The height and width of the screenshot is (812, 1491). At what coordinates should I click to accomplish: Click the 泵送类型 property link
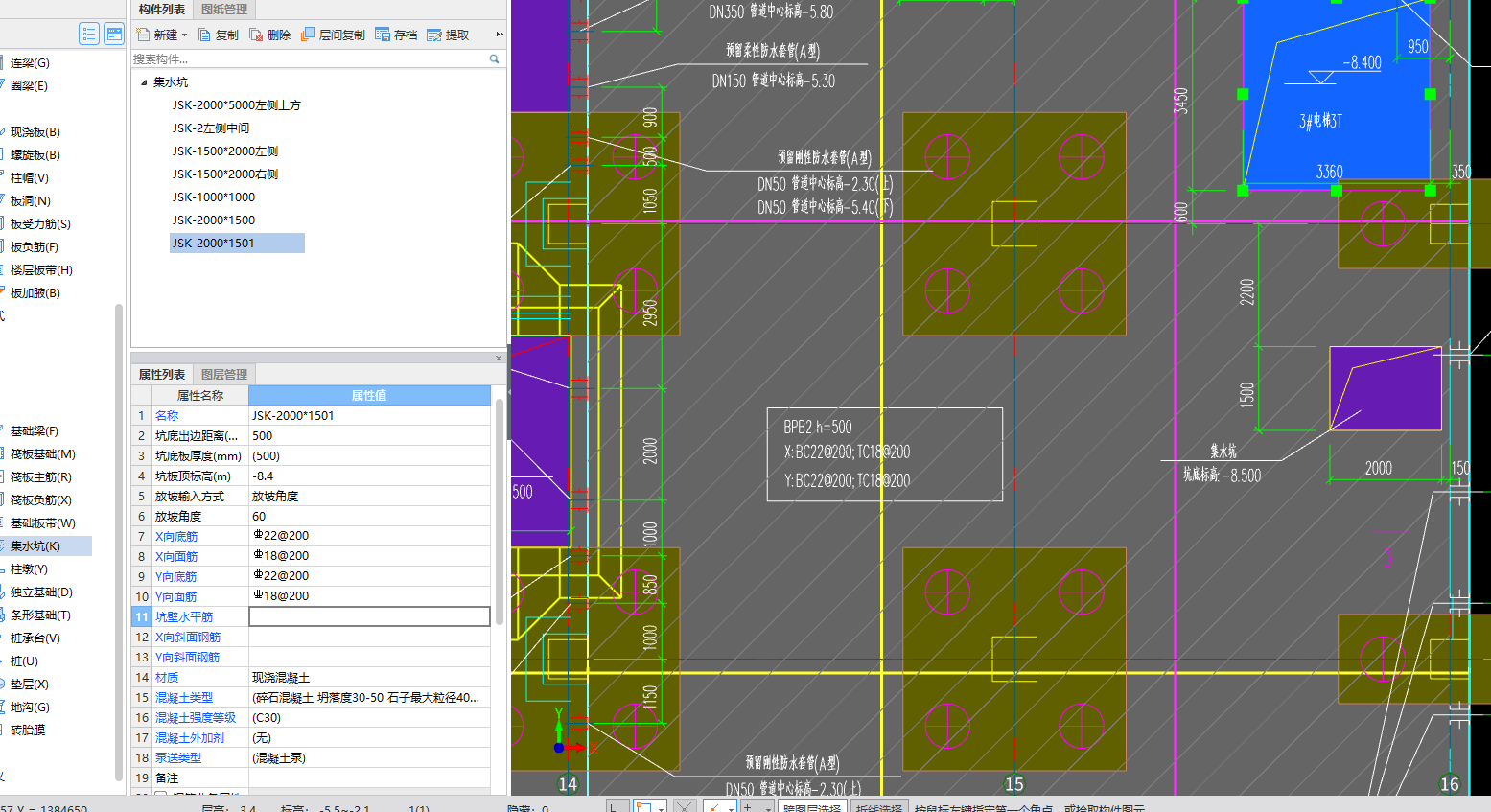pyautogui.click(x=178, y=757)
